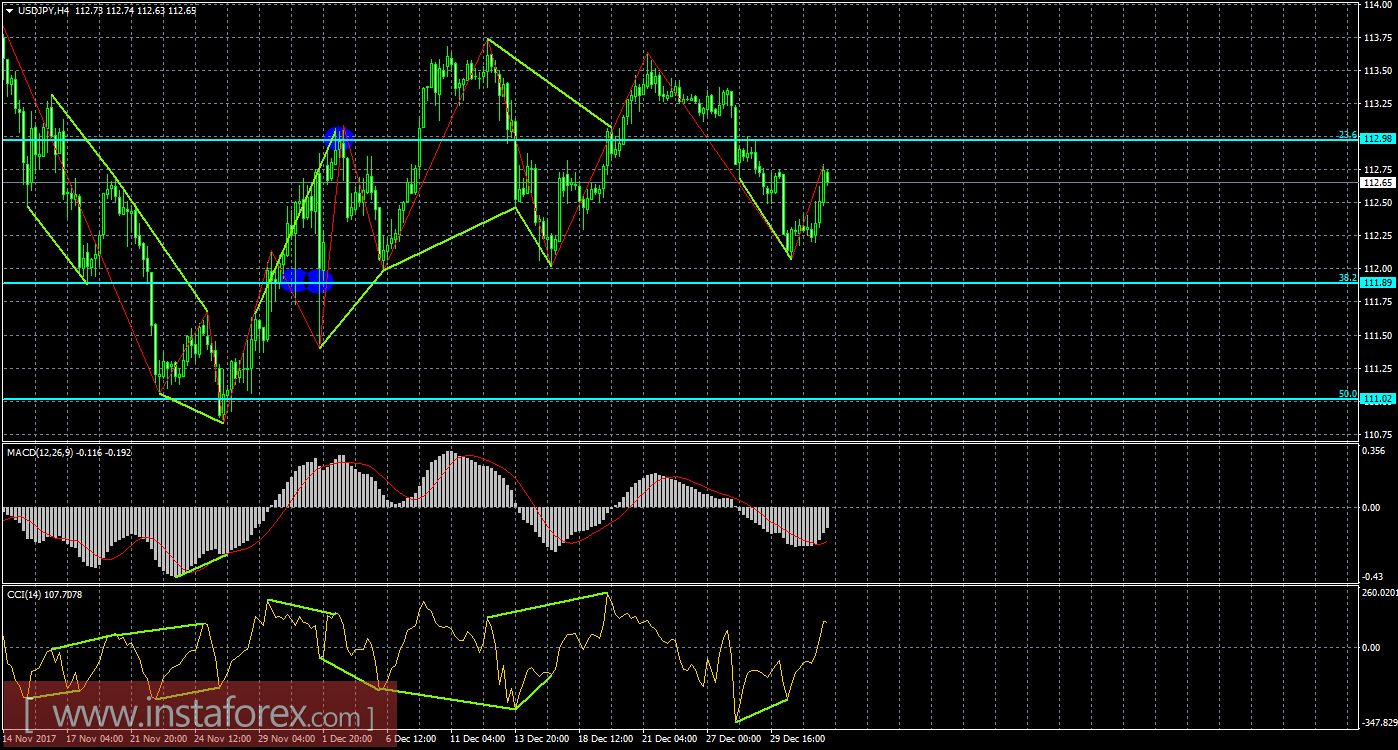This screenshot has width=1398, height=750.
Task: Select the white 112.65 current price tag
Action: point(1379,183)
